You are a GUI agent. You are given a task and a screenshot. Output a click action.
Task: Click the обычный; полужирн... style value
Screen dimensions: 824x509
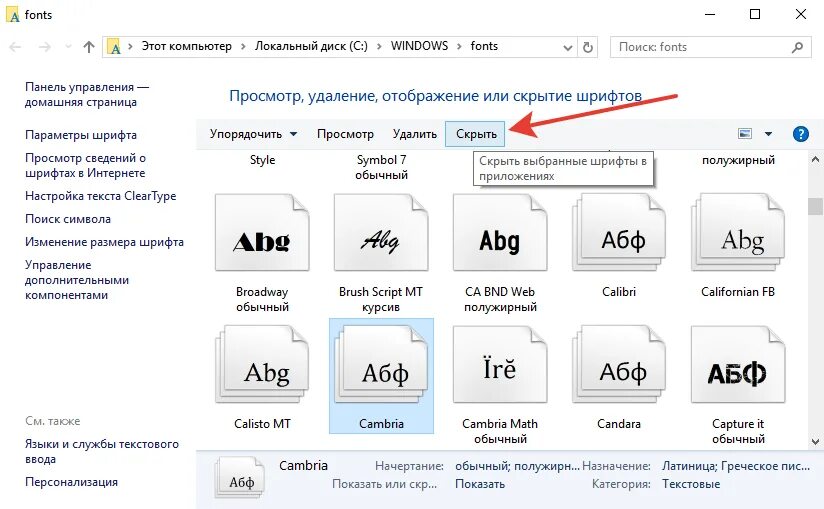click(x=517, y=466)
